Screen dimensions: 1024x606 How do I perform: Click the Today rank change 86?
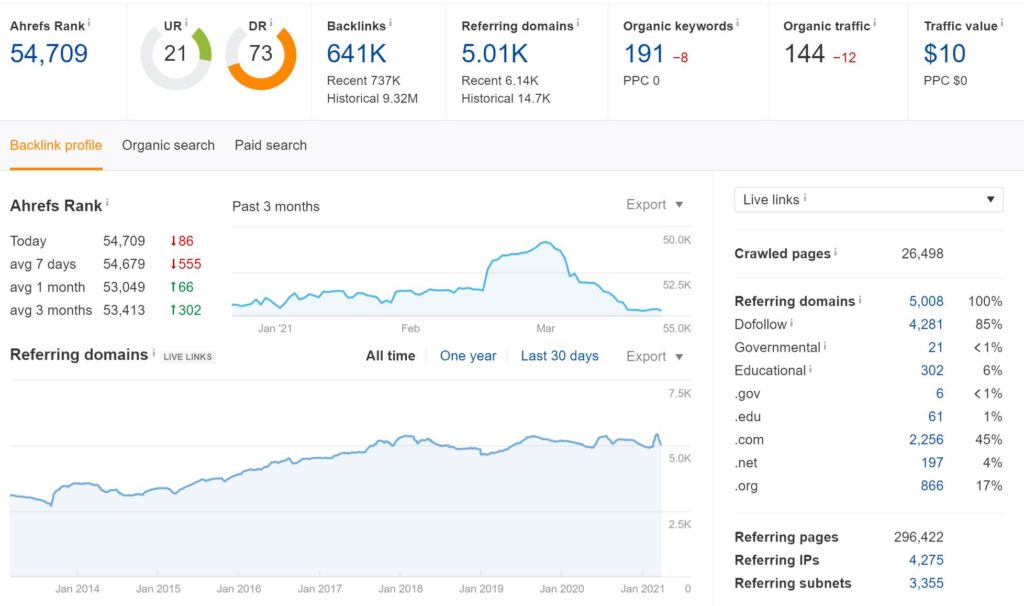pyautogui.click(x=182, y=241)
